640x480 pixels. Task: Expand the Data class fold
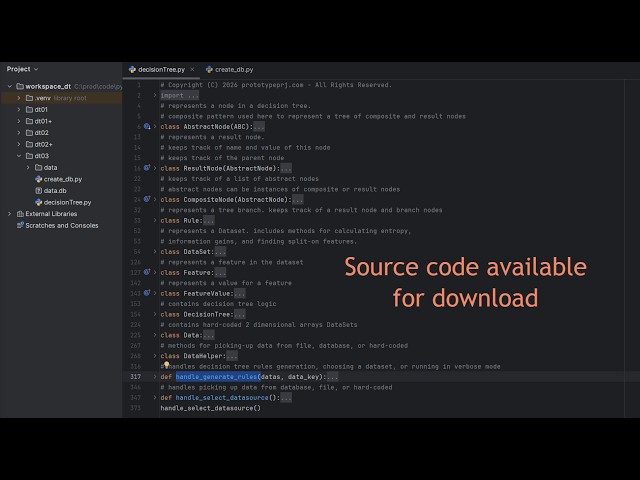(155, 335)
